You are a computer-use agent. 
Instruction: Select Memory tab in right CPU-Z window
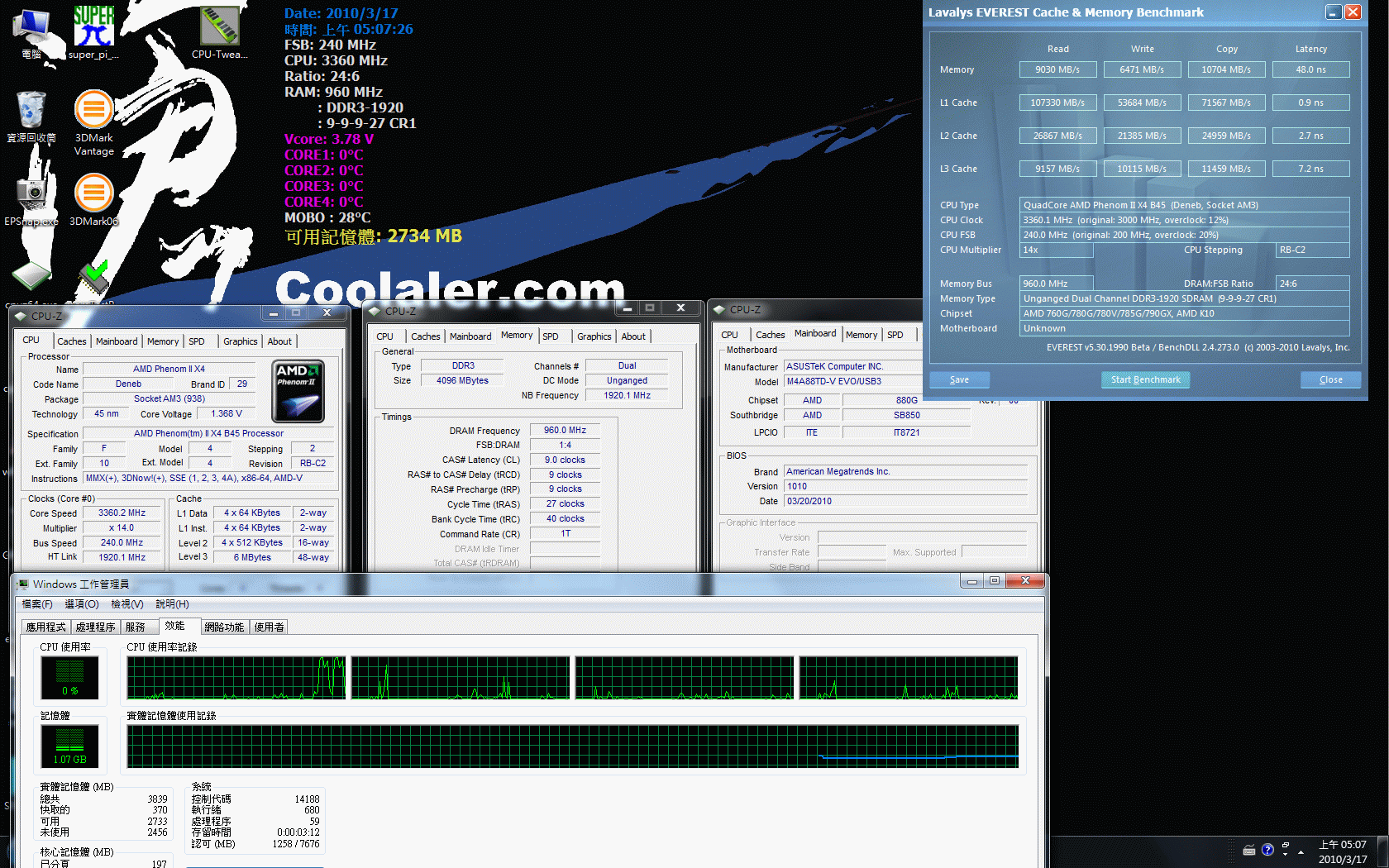[x=862, y=335]
